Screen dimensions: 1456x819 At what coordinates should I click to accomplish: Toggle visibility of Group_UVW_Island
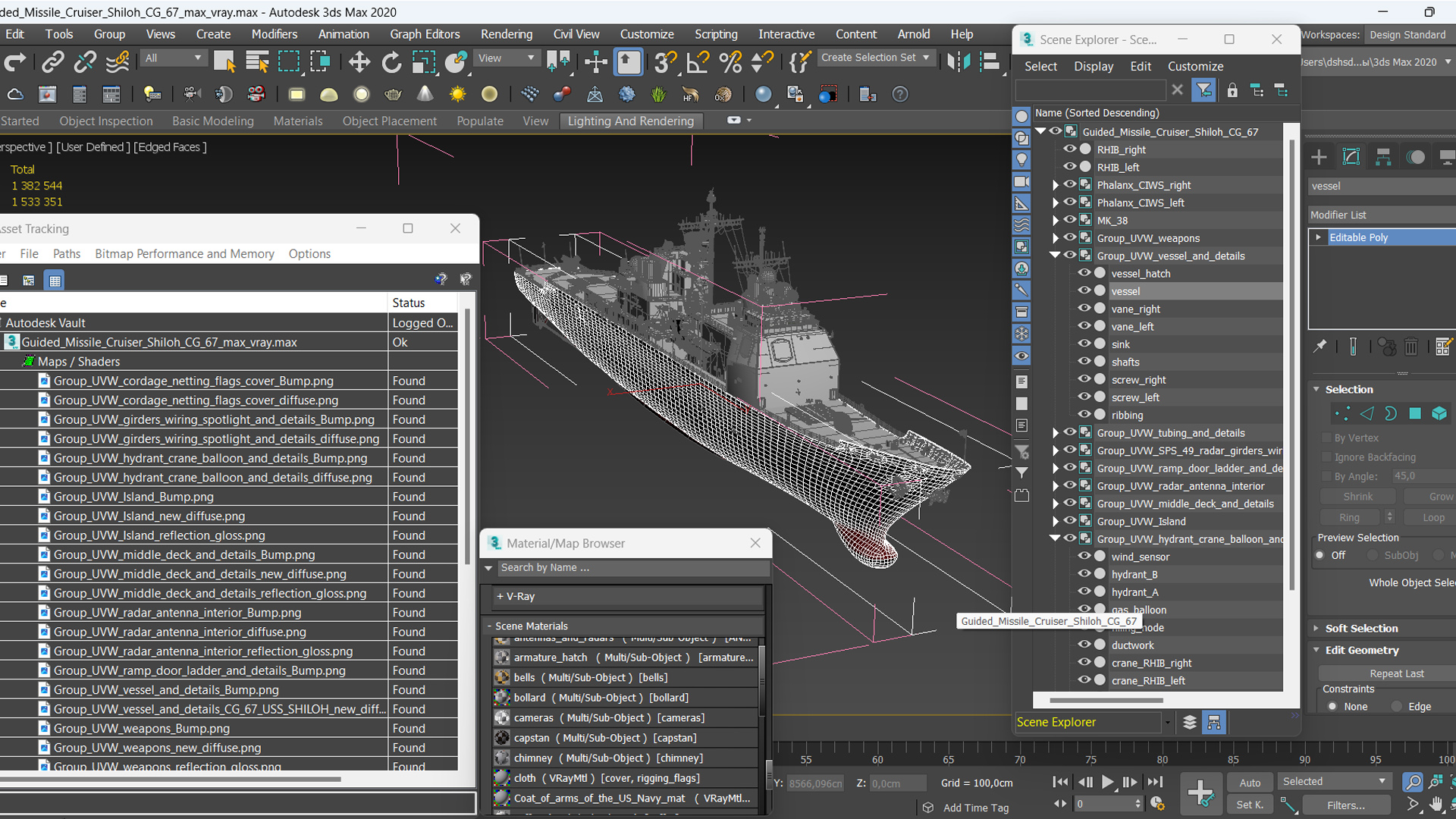(x=1070, y=521)
